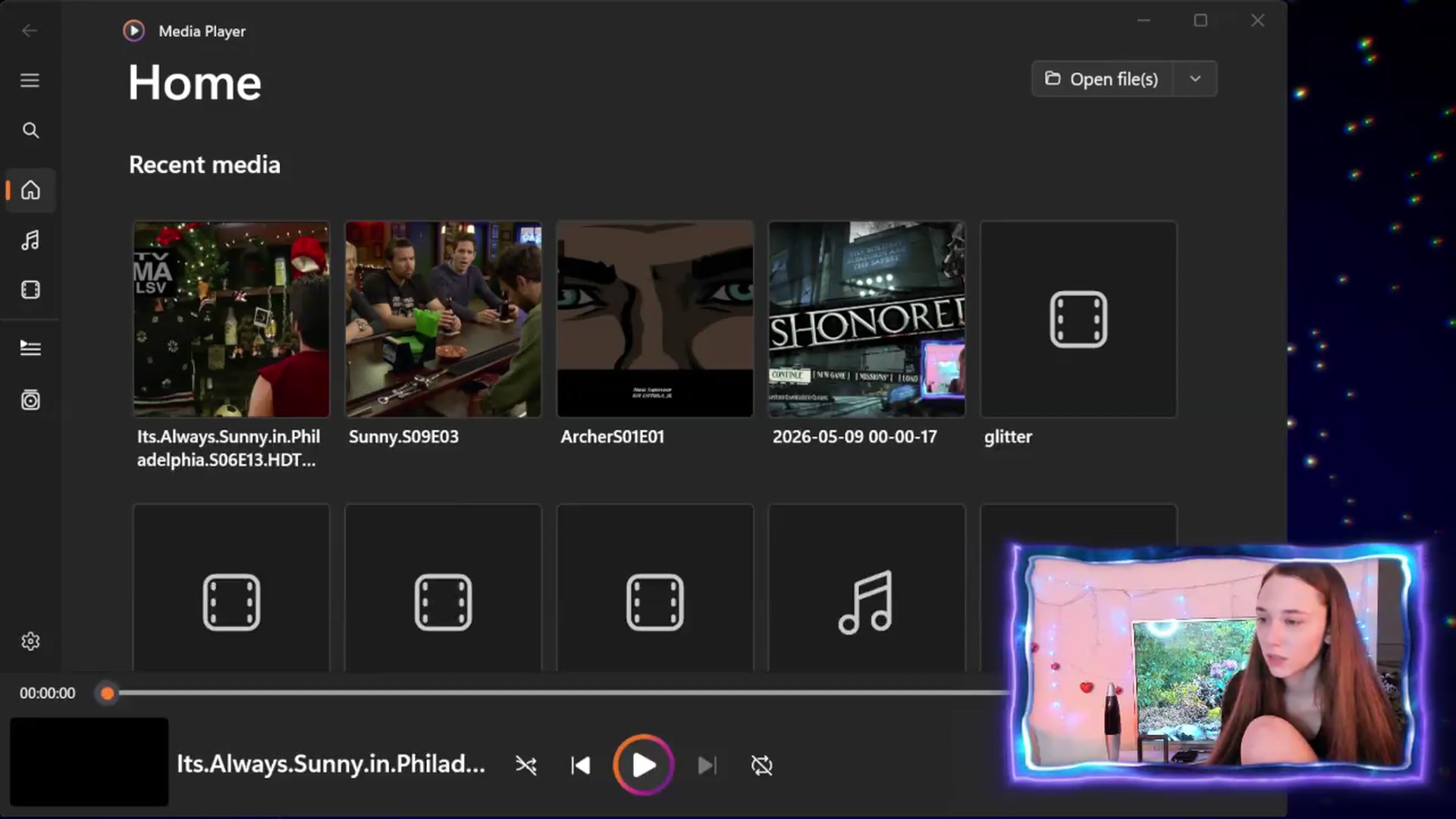Click the Open file(s) button
Image resolution: width=1456 pixels, height=819 pixels.
tap(1102, 79)
